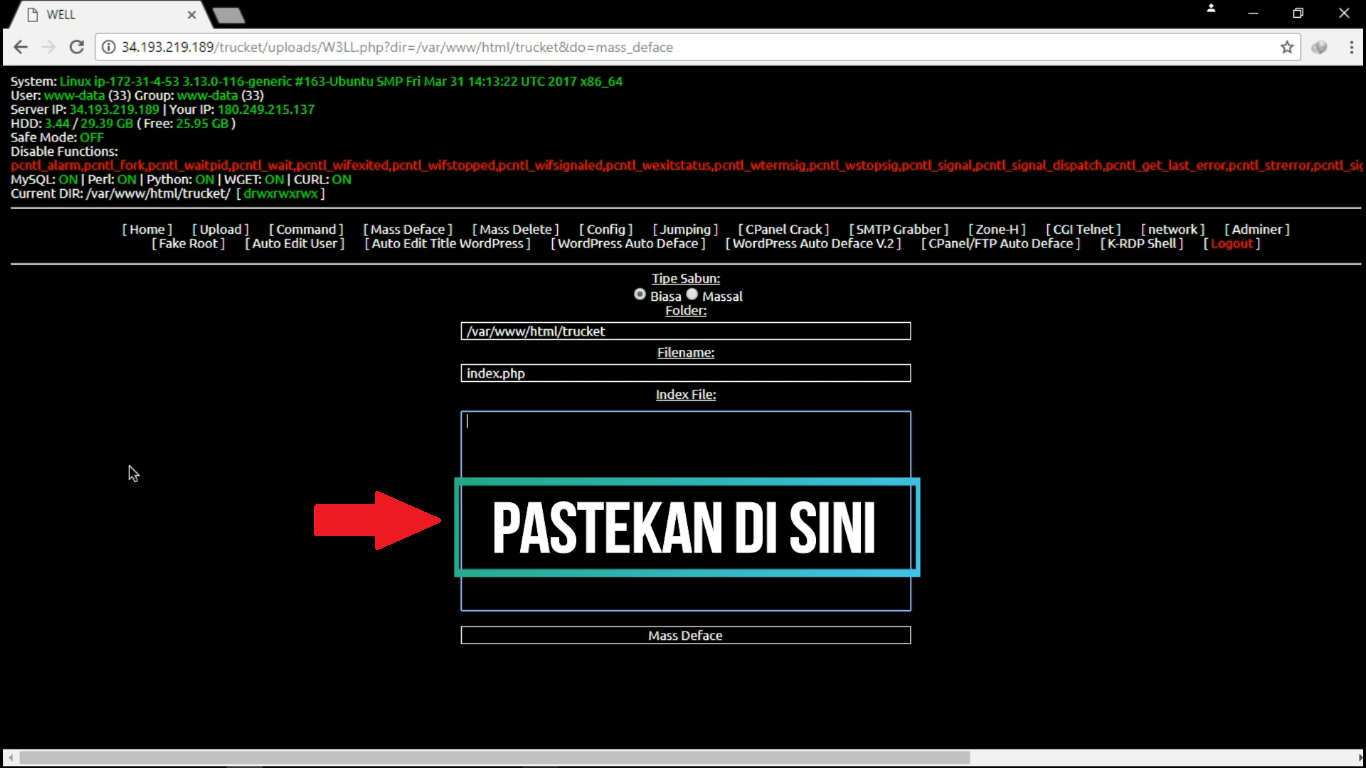The image size is (1366, 768).
Task: Open the CPanel Crack link
Action: point(783,229)
